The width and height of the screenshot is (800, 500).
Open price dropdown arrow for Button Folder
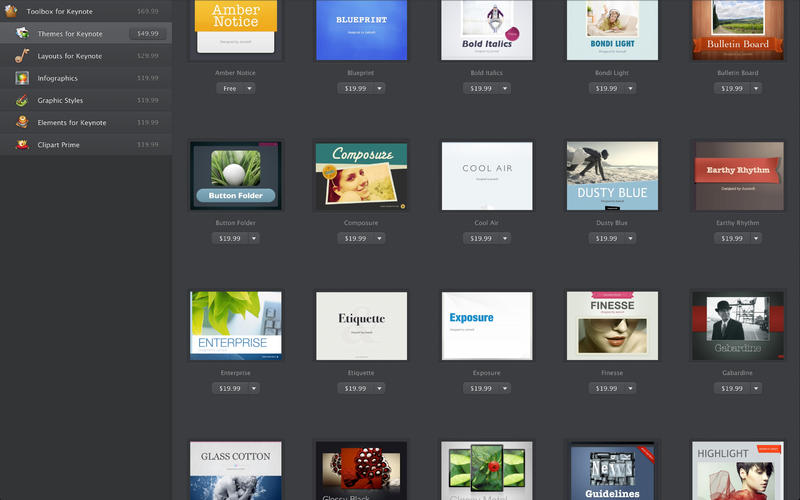(254, 238)
